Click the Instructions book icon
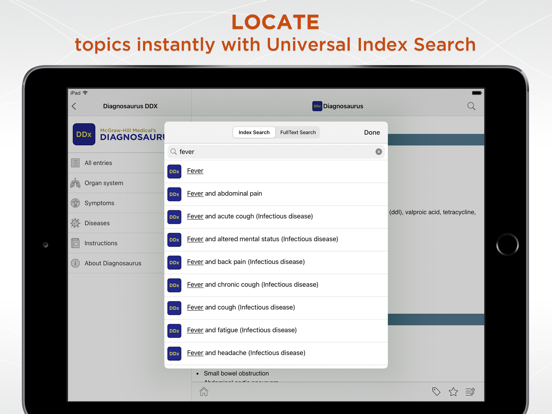The image size is (552, 414). [75, 243]
